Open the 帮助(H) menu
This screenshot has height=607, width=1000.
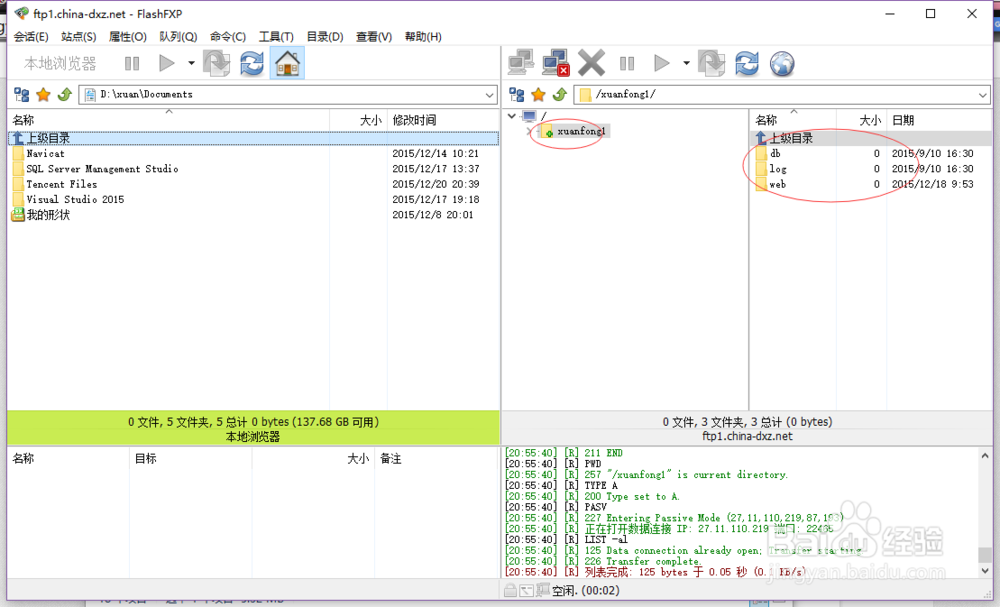coord(423,37)
